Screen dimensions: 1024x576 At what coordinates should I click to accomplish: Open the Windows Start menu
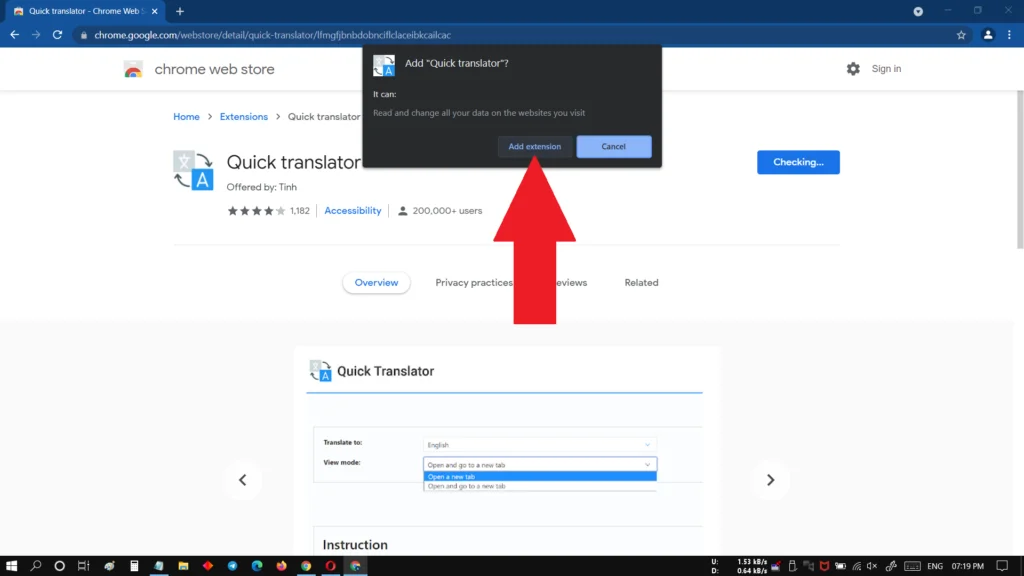pyautogui.click(x=11, y=566)
